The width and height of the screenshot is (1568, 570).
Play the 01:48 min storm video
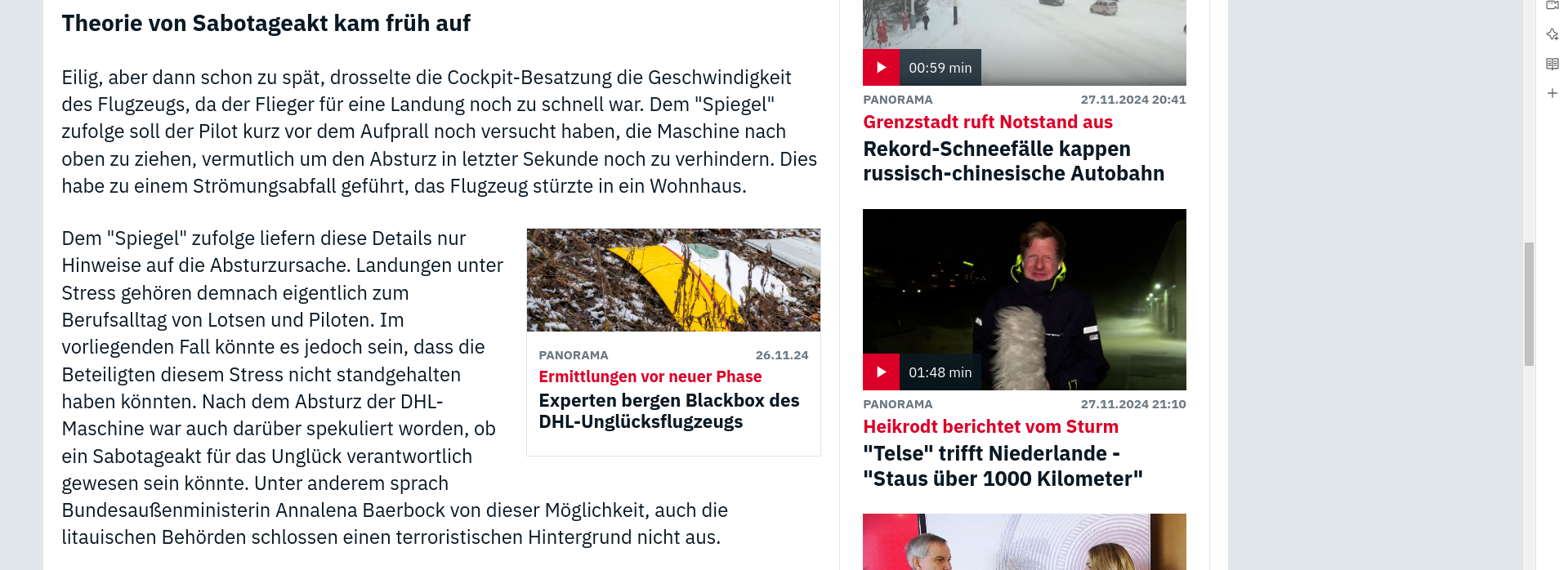pos(881,372)
